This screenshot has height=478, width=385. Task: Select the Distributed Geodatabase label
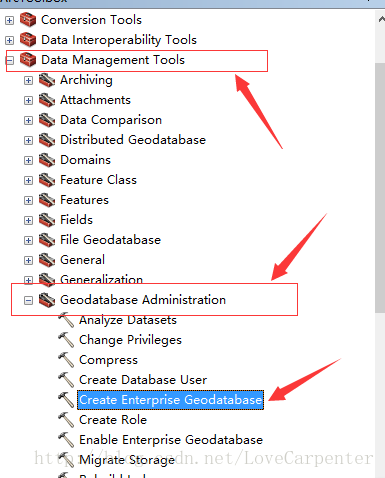click(133, 140)
